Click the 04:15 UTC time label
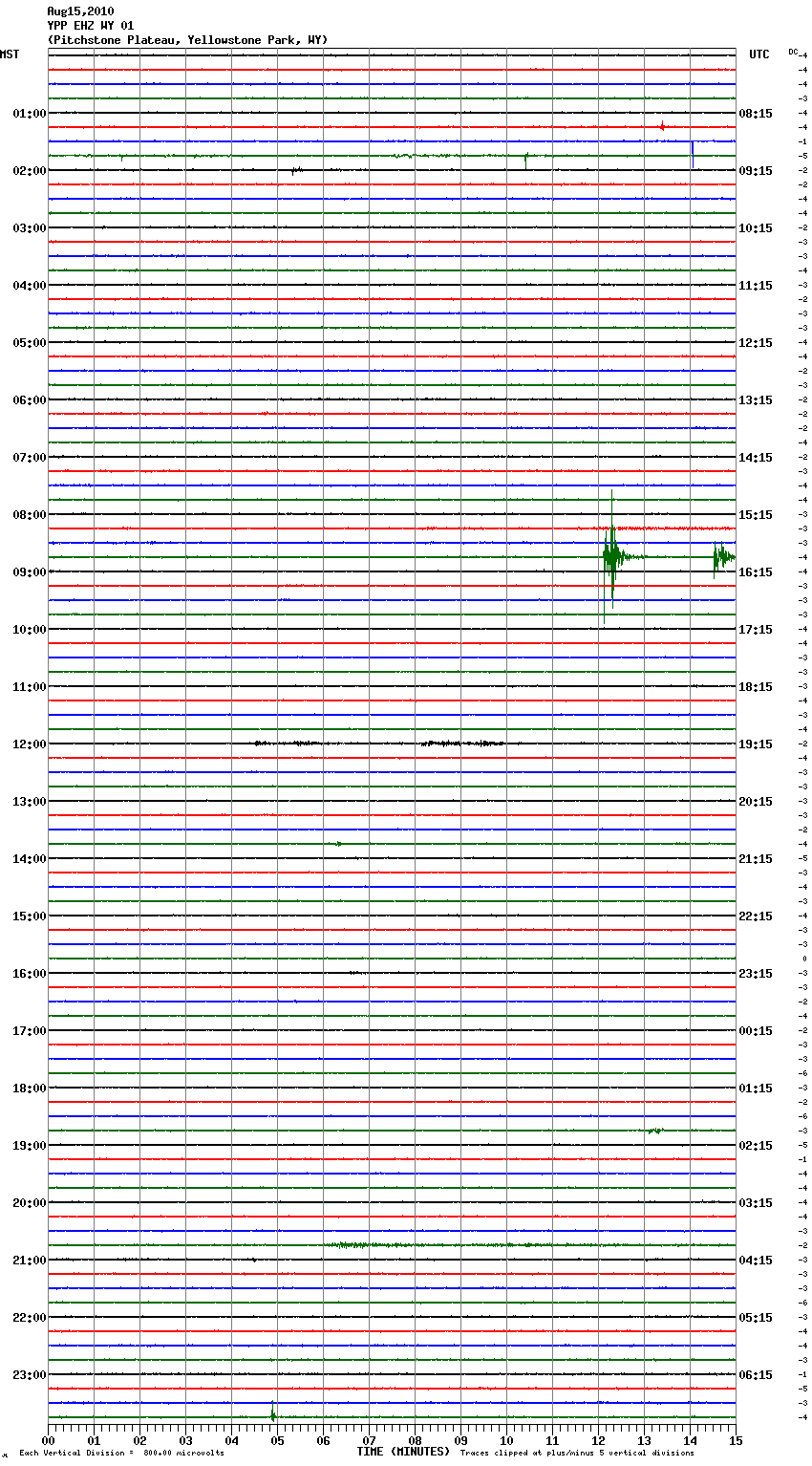812x1466 pixels. 756,1261
